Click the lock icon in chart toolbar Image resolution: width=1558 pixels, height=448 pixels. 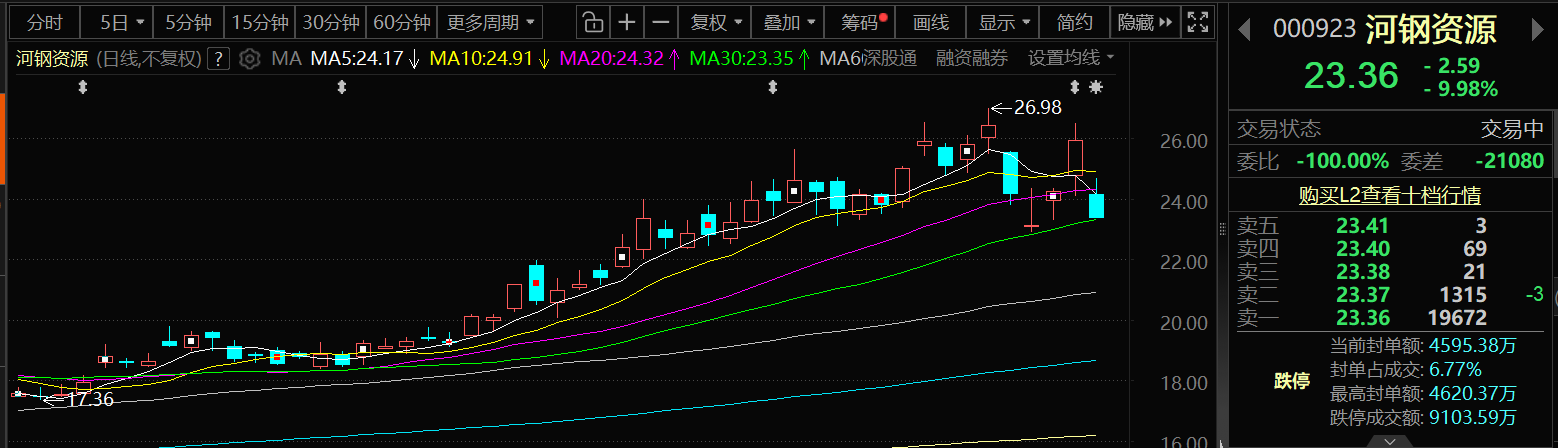pos(593,22)
